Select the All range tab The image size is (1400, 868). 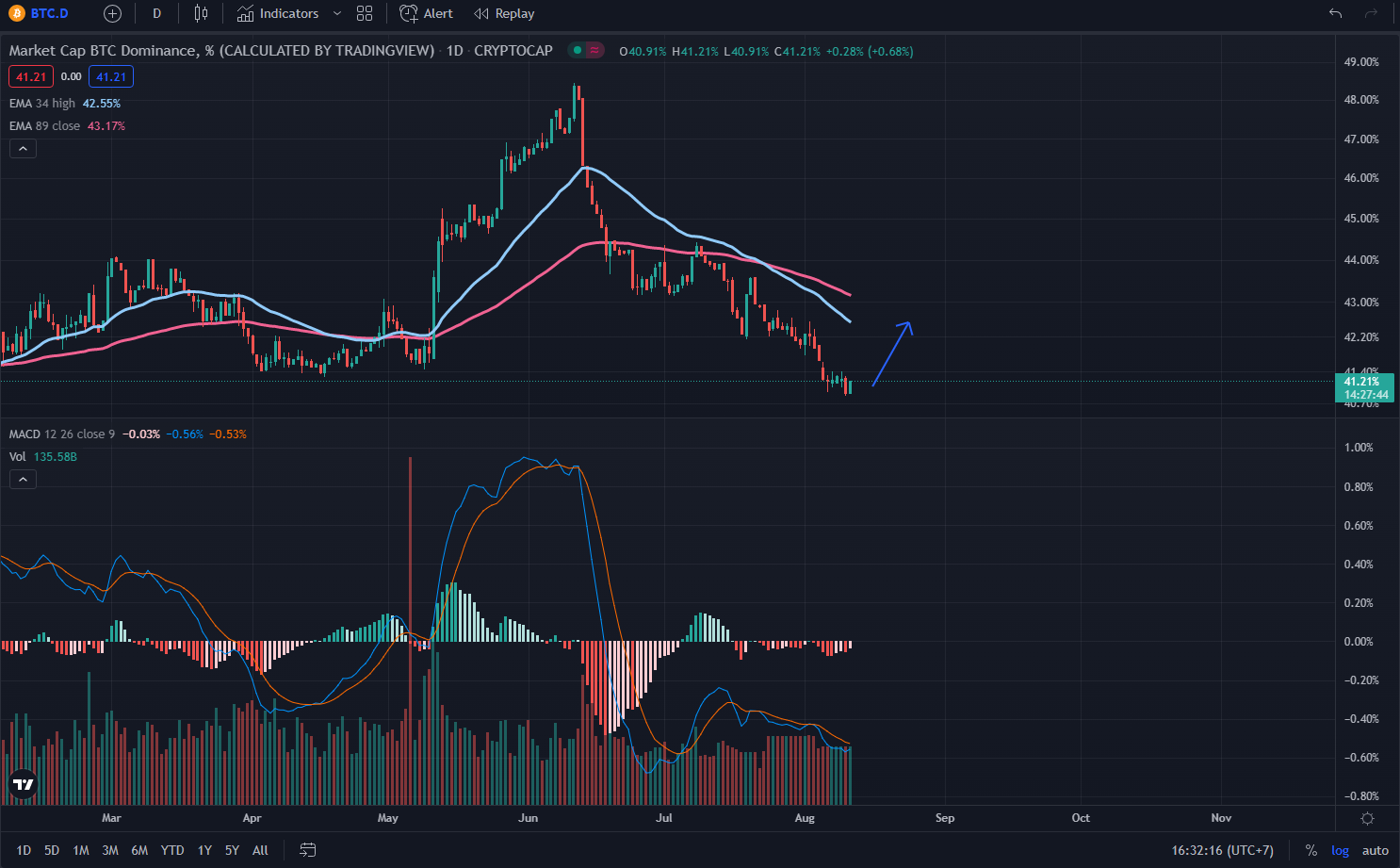260,849
